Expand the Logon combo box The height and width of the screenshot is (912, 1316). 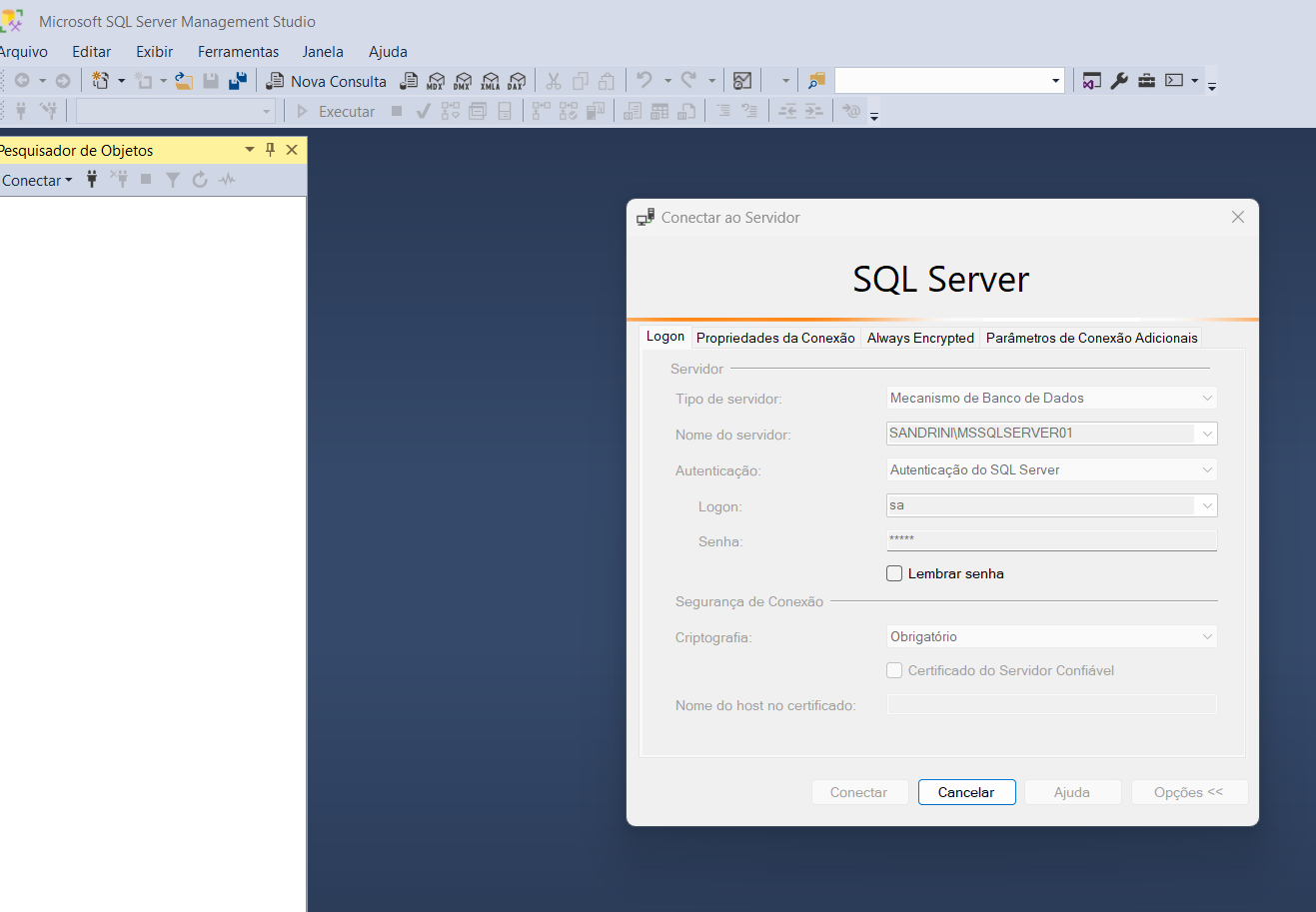click(1207, 505)
